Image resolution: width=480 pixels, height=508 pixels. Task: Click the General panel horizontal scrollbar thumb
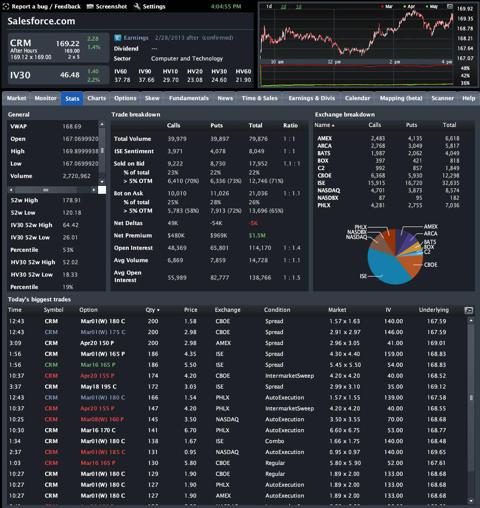pos(46,190)
